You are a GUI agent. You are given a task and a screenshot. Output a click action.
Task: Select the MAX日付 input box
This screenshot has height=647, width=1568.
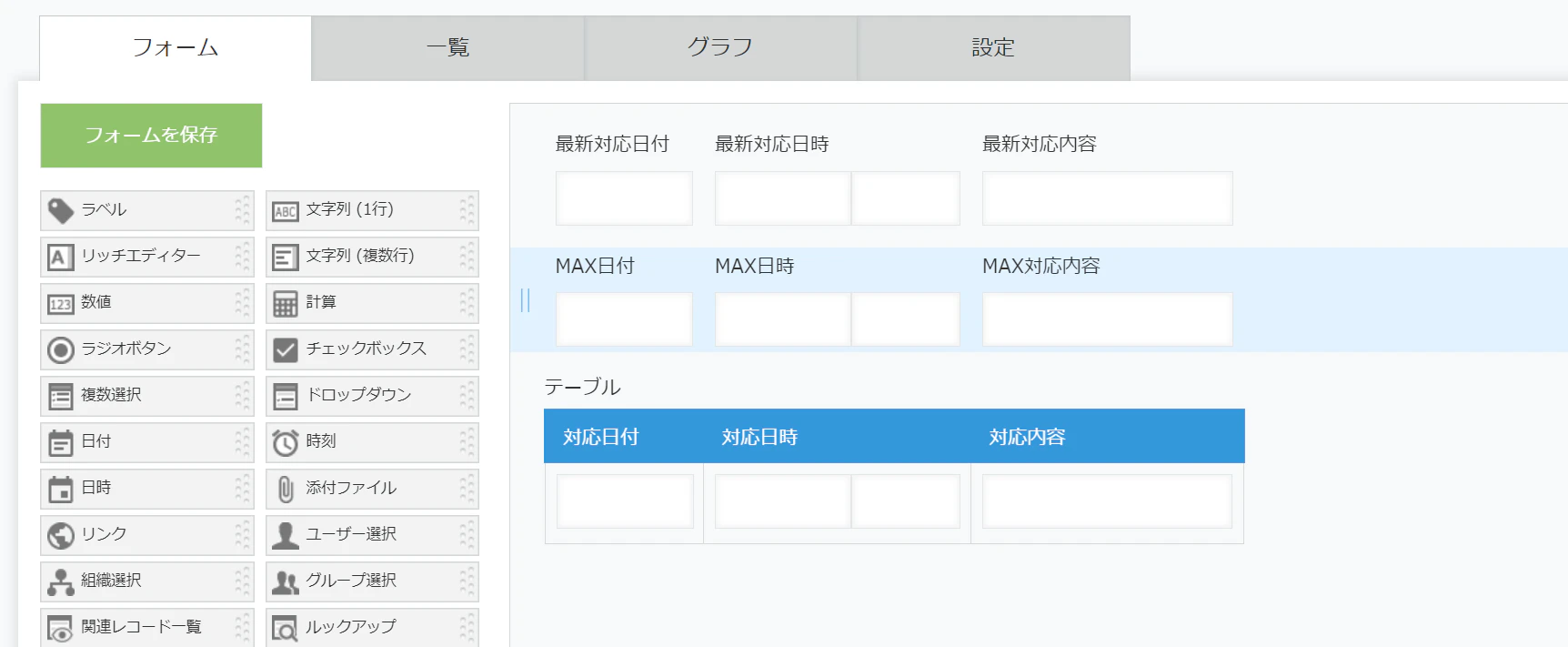(x=624, y=319)
